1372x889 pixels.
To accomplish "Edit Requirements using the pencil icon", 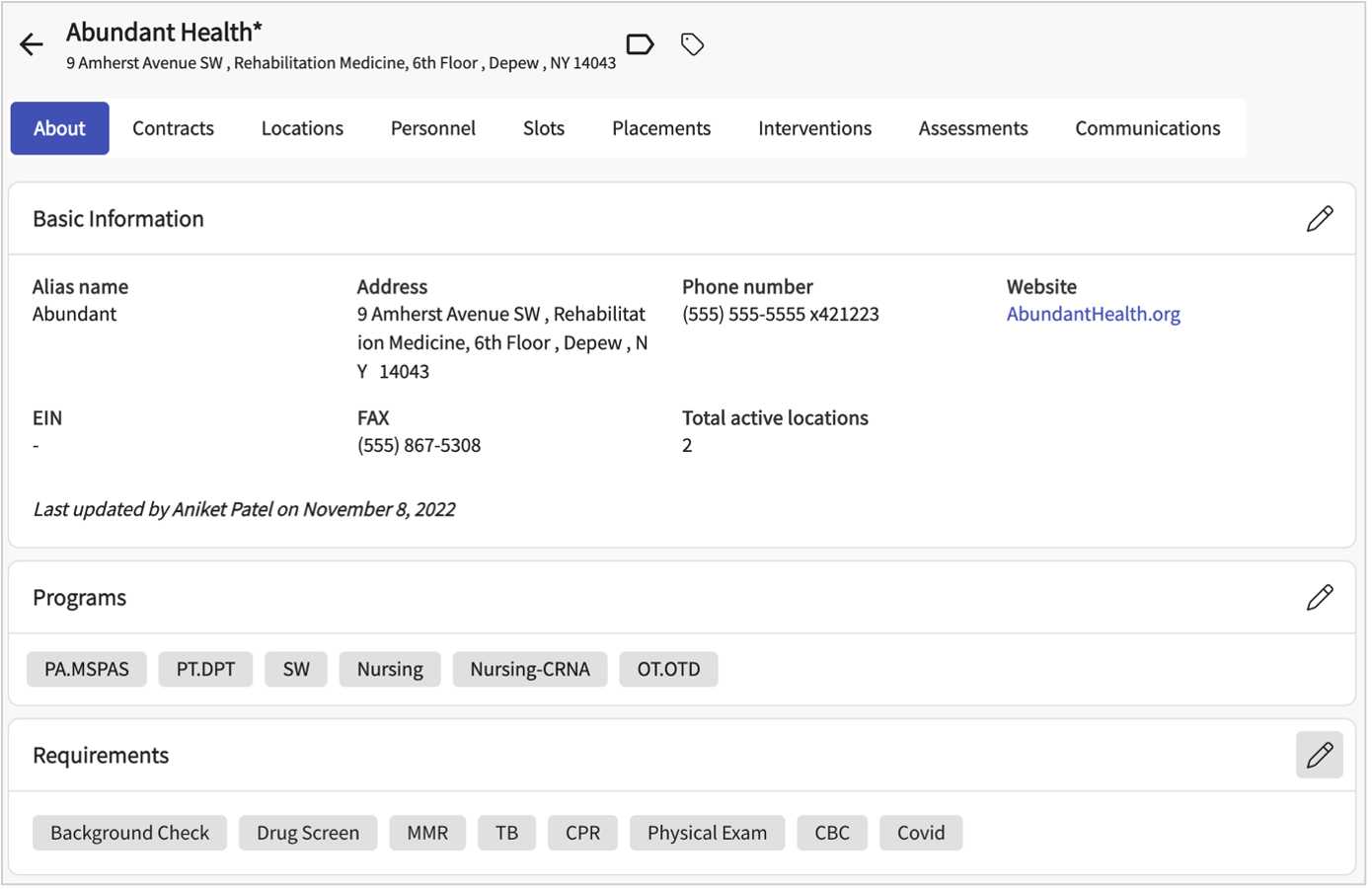I will (x=1319, y=755).
